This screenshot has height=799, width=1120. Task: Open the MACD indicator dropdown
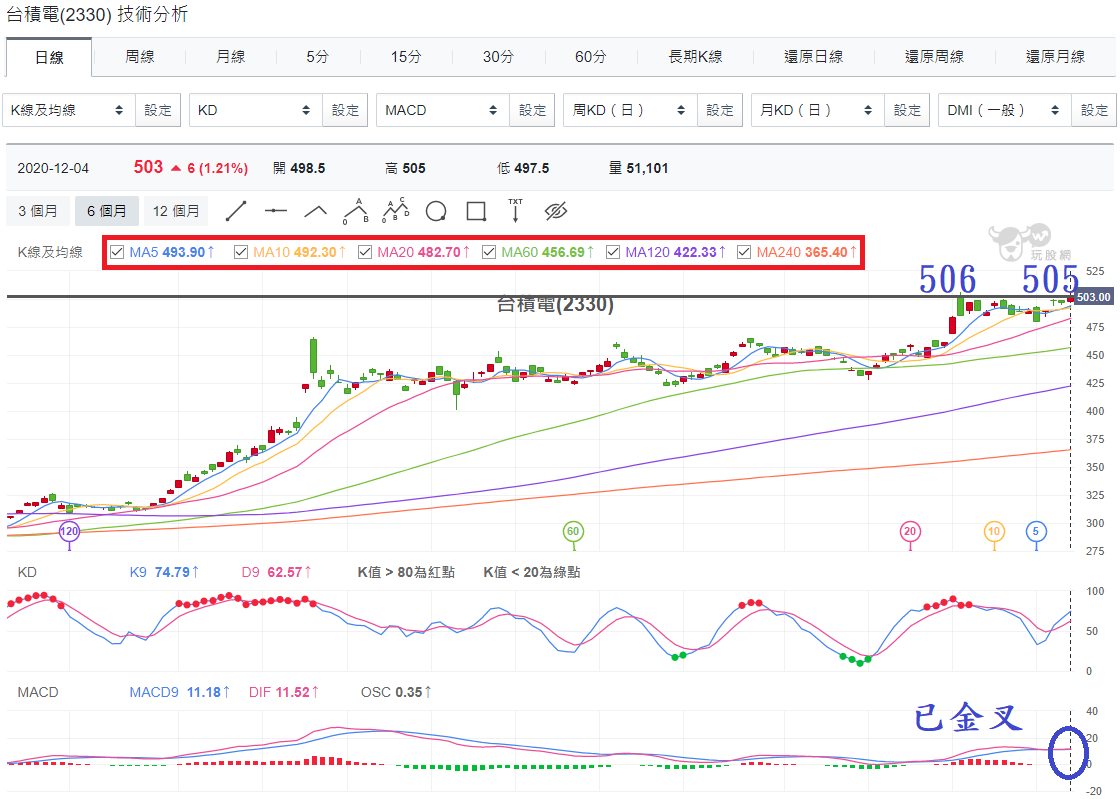443,110
